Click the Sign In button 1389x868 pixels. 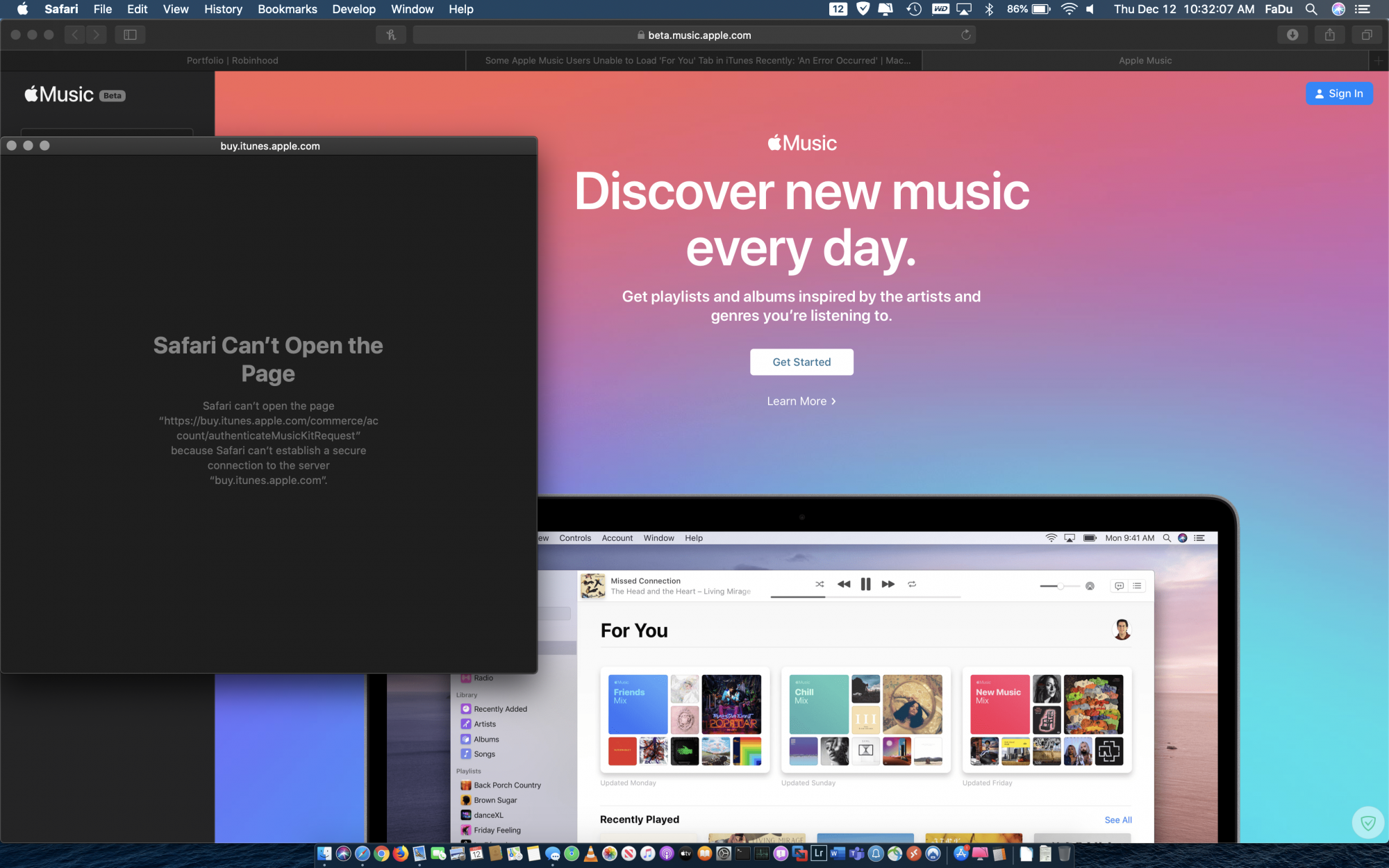[x=1339, y=94]
